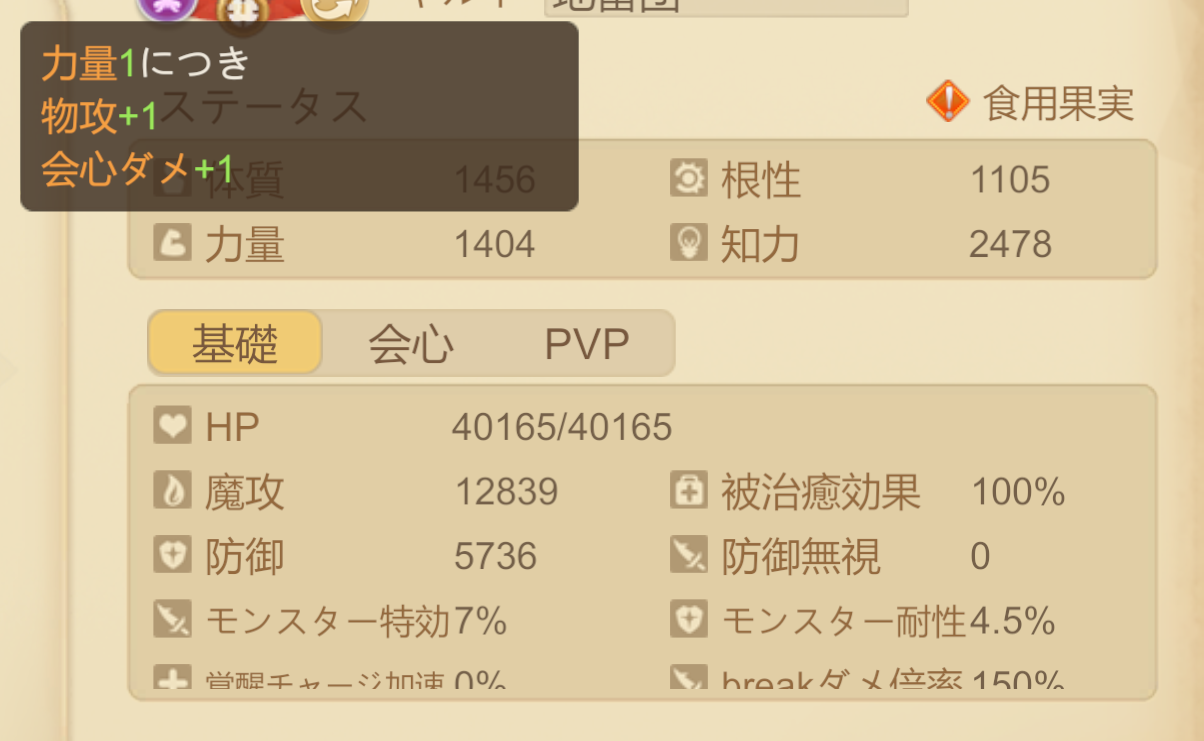Tap the 魔攻 flame icon

point(172,492)
